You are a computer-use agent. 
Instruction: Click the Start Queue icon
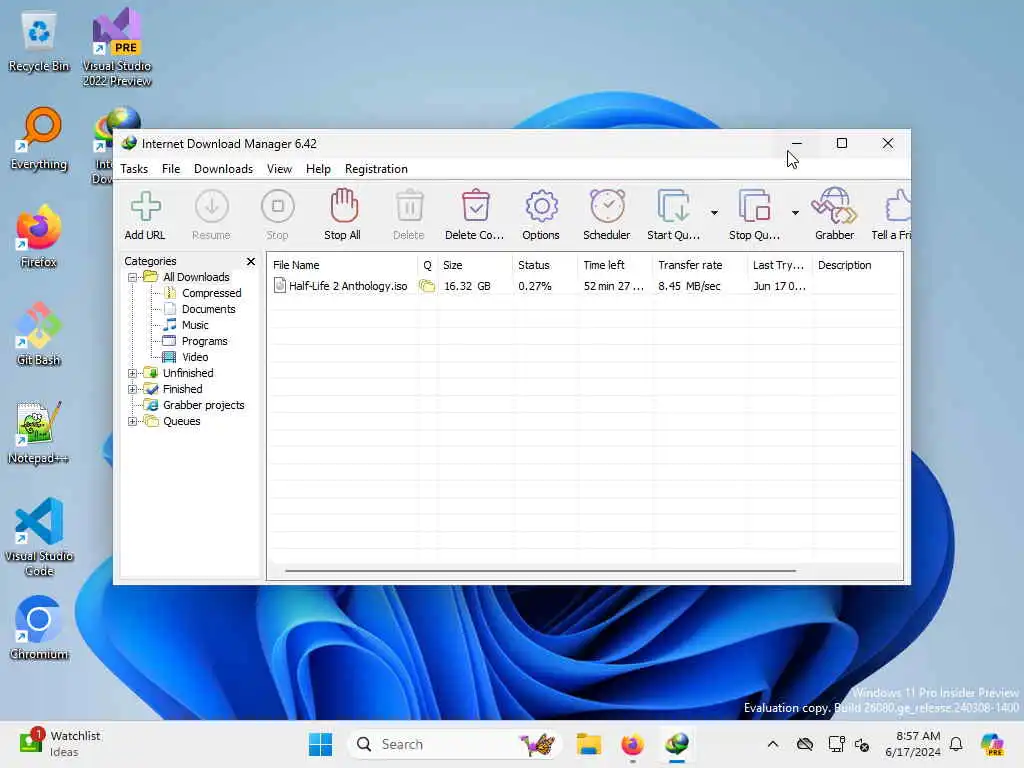673,206
